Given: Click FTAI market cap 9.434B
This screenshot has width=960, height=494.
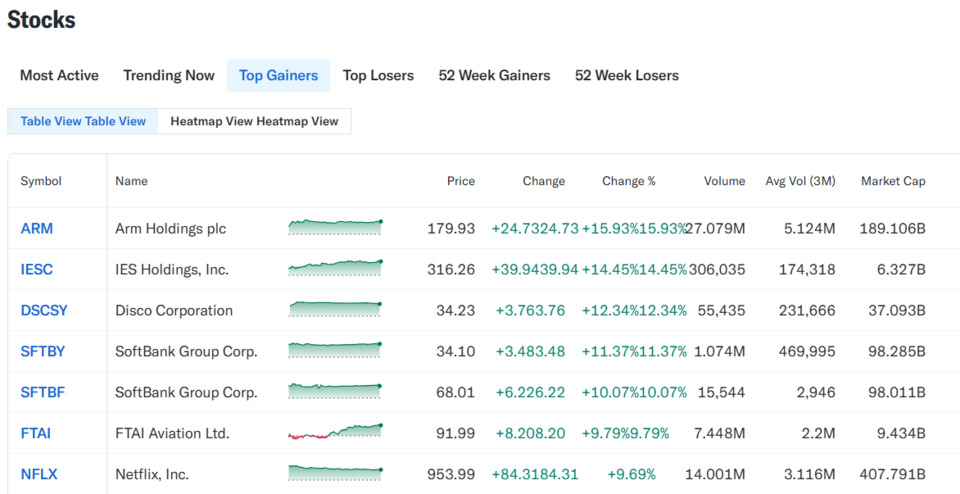Looking at the screenshot, I should click(x=901, y=433).
